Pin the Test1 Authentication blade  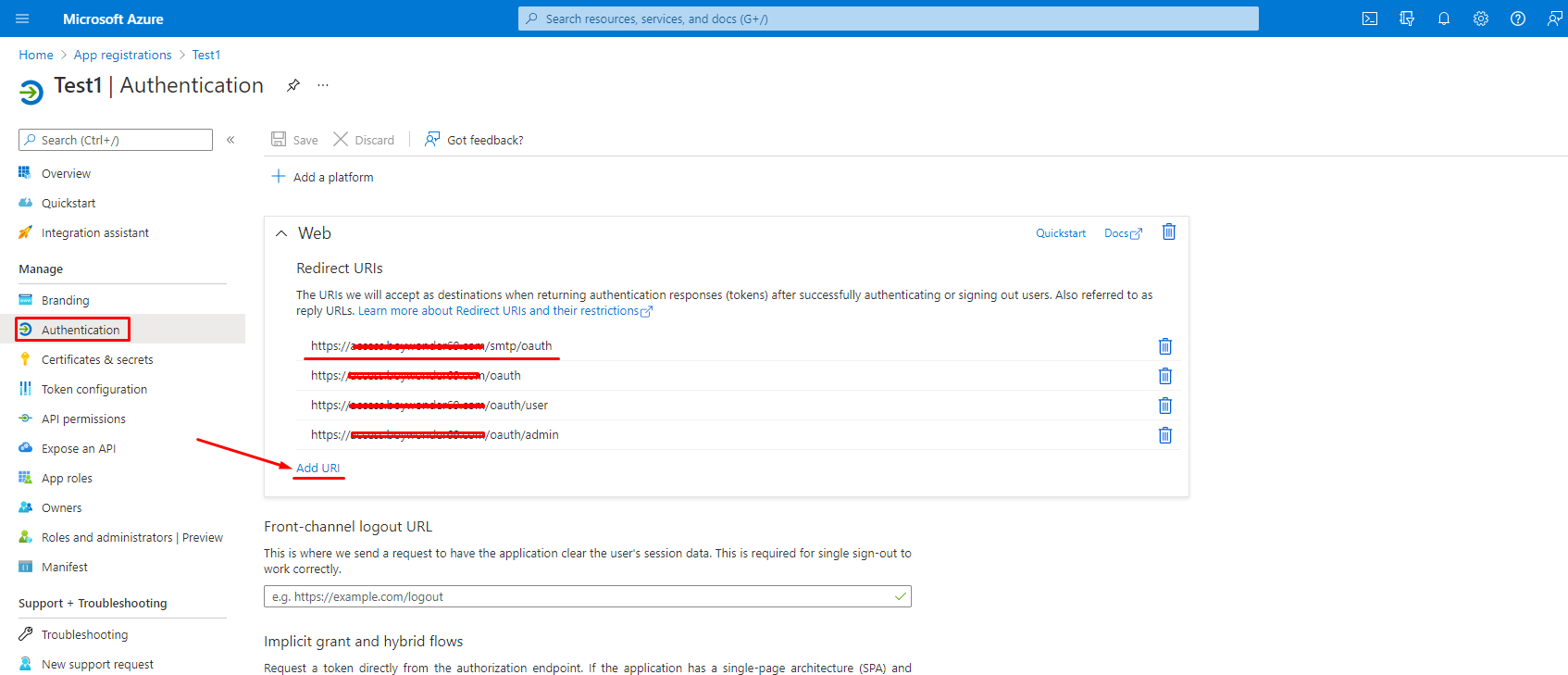293,85
